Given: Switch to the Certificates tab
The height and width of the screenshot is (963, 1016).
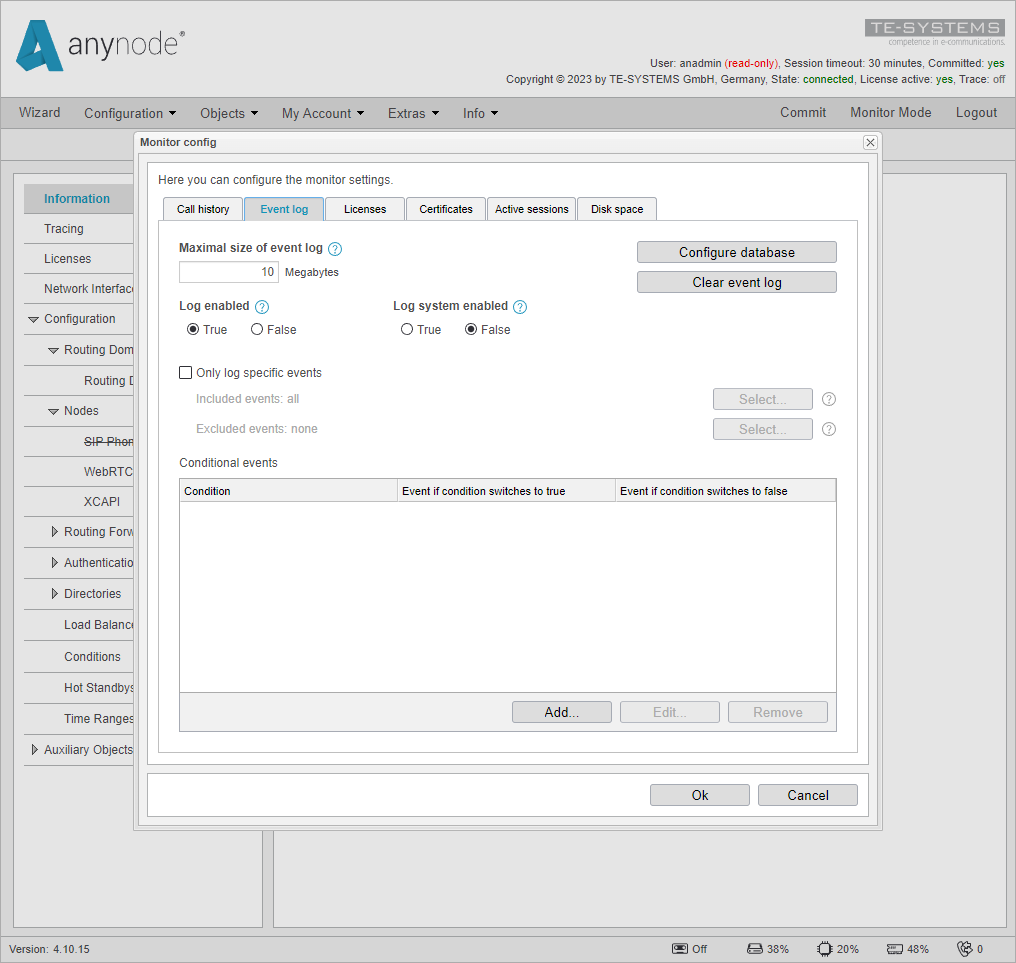Looking at the screenshot, I should tap(445, 209).
